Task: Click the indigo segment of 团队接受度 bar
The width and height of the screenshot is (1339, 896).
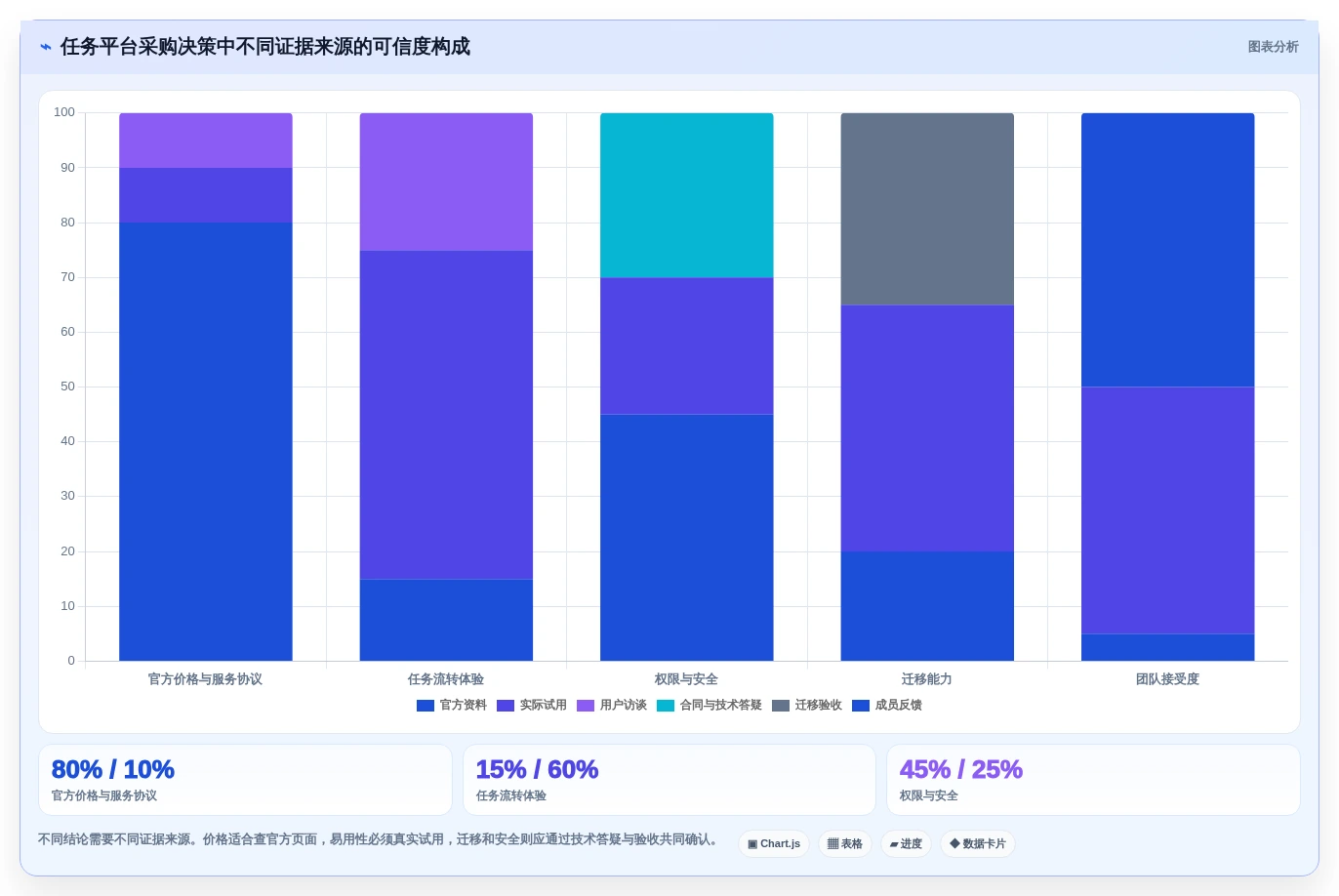Action: coord(1168,510)
